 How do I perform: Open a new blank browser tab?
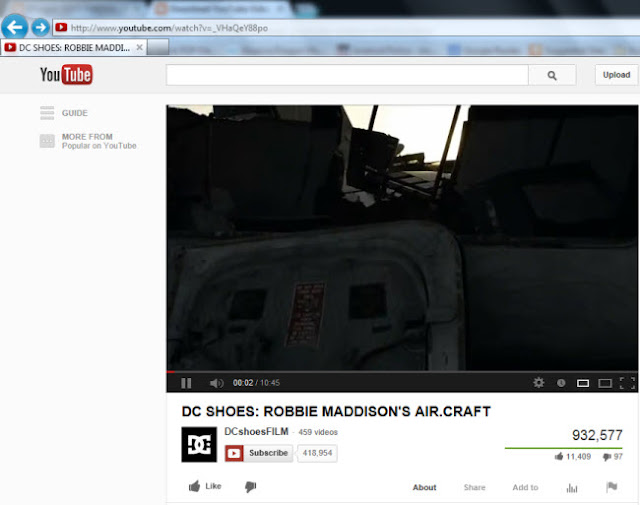tap(158, 47)
